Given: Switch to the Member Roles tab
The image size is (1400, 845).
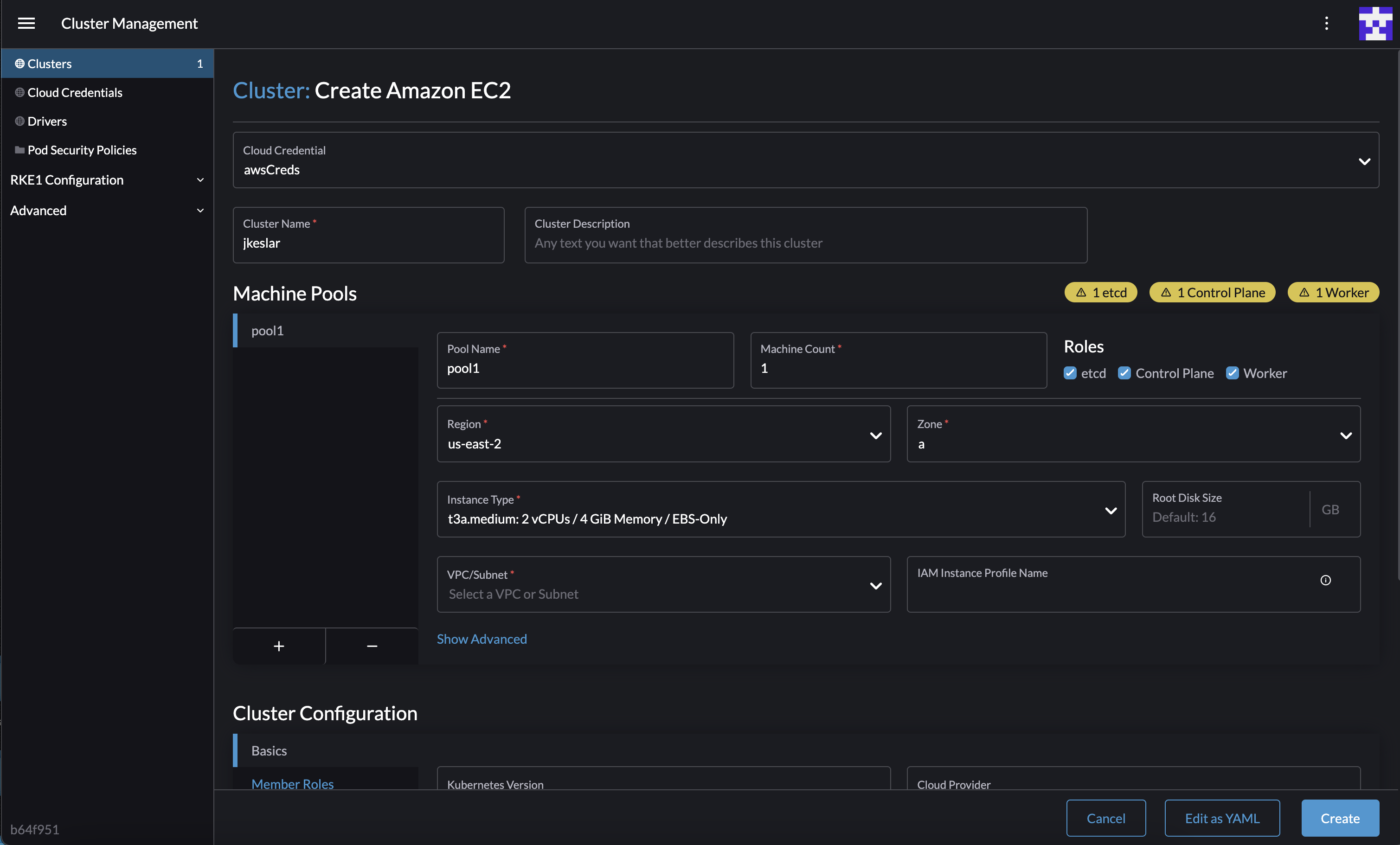Looking at the screenshot, I should [293, 784].
